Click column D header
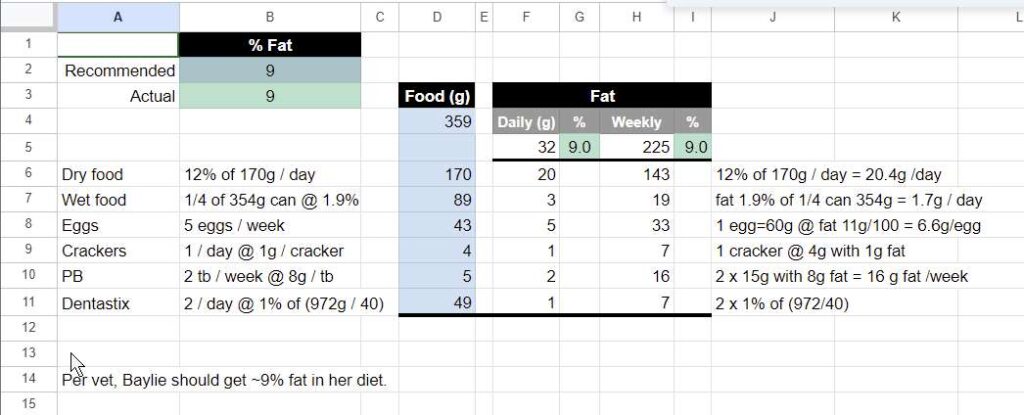This screenshot has height=415, width=1024. click(435, 16)
